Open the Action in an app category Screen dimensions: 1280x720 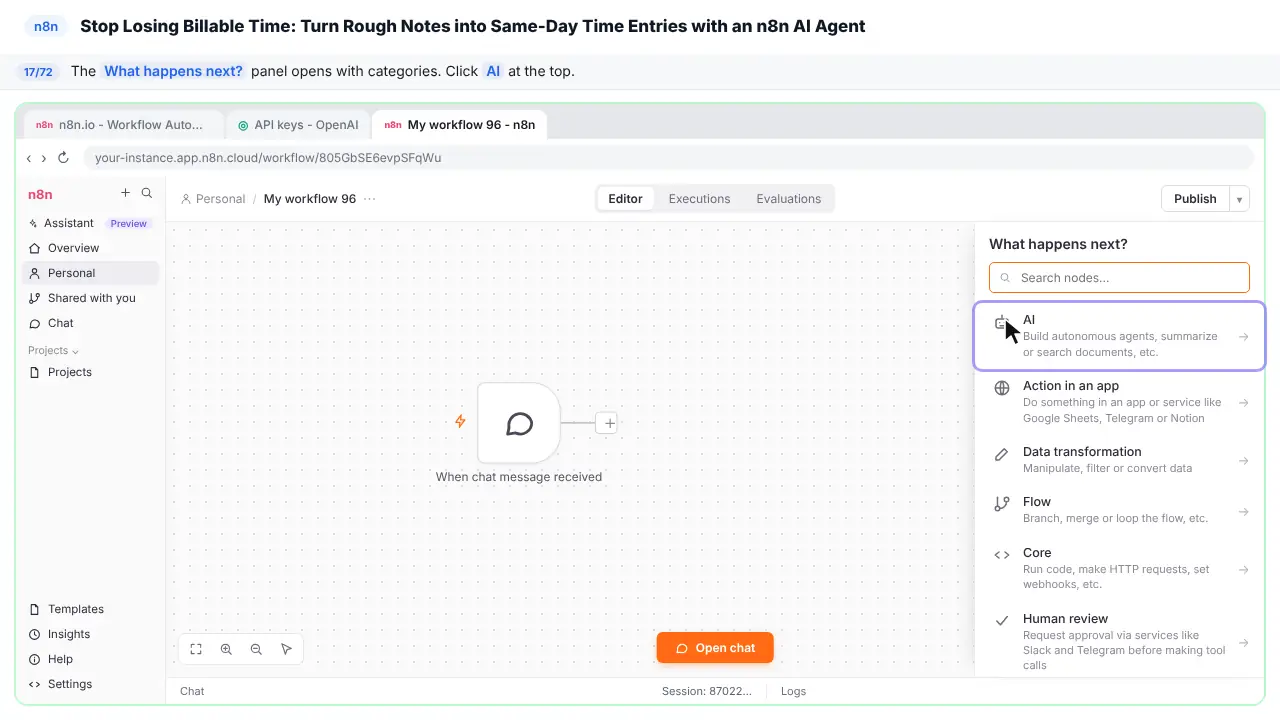point(1119,402)
